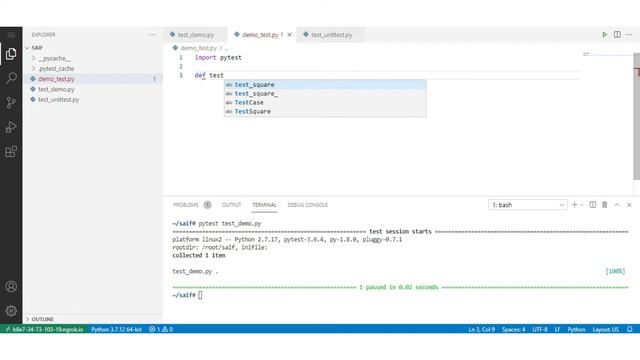This screenshot has height=360, width=640.
Task: Click Layout: US in status bar
Action: point(606,329)
